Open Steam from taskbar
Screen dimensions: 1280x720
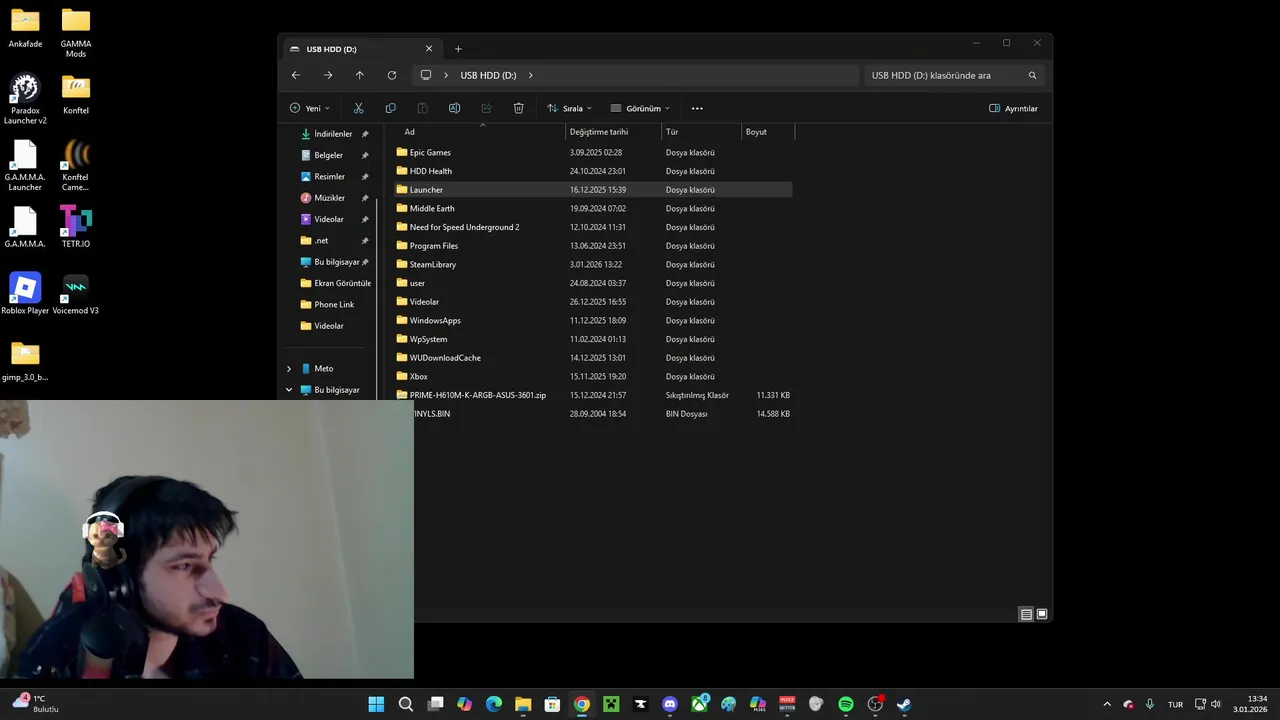(904, 704)
